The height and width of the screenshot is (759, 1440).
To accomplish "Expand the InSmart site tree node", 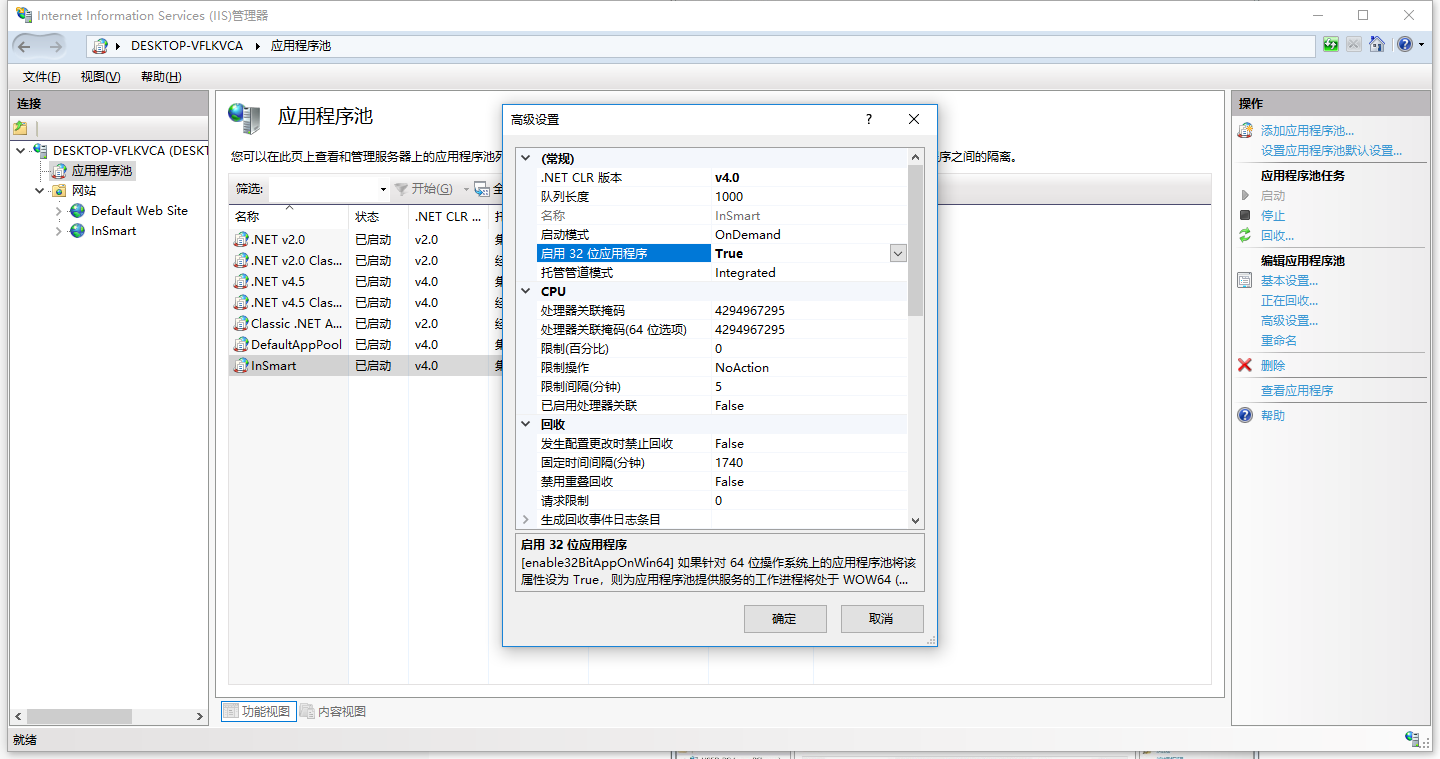I will tap(59, 231).
